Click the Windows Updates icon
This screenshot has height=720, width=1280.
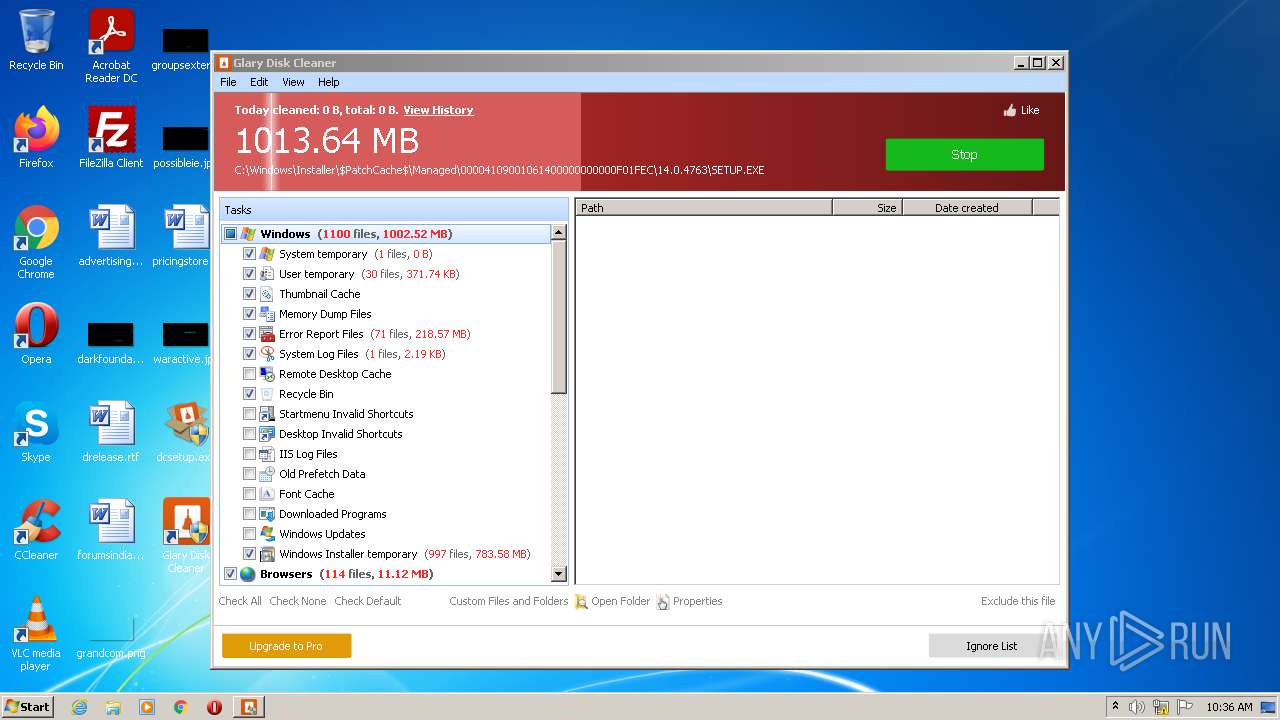click(x=267, y=534)
